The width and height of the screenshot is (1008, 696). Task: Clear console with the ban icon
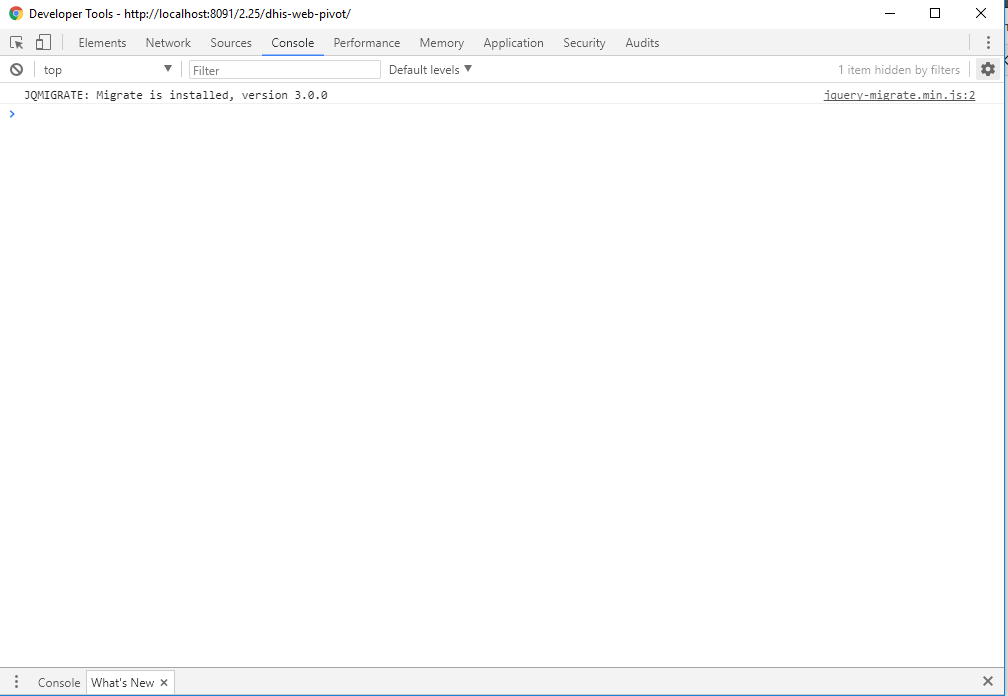(16, 70)
